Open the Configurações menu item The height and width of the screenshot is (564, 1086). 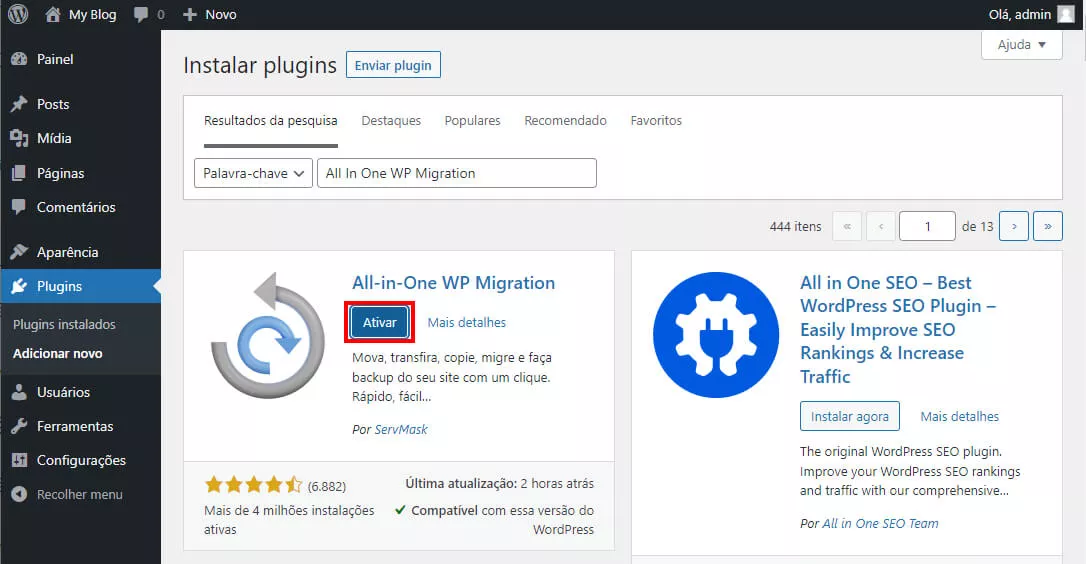pyautogui.click(x=80, y=460)
